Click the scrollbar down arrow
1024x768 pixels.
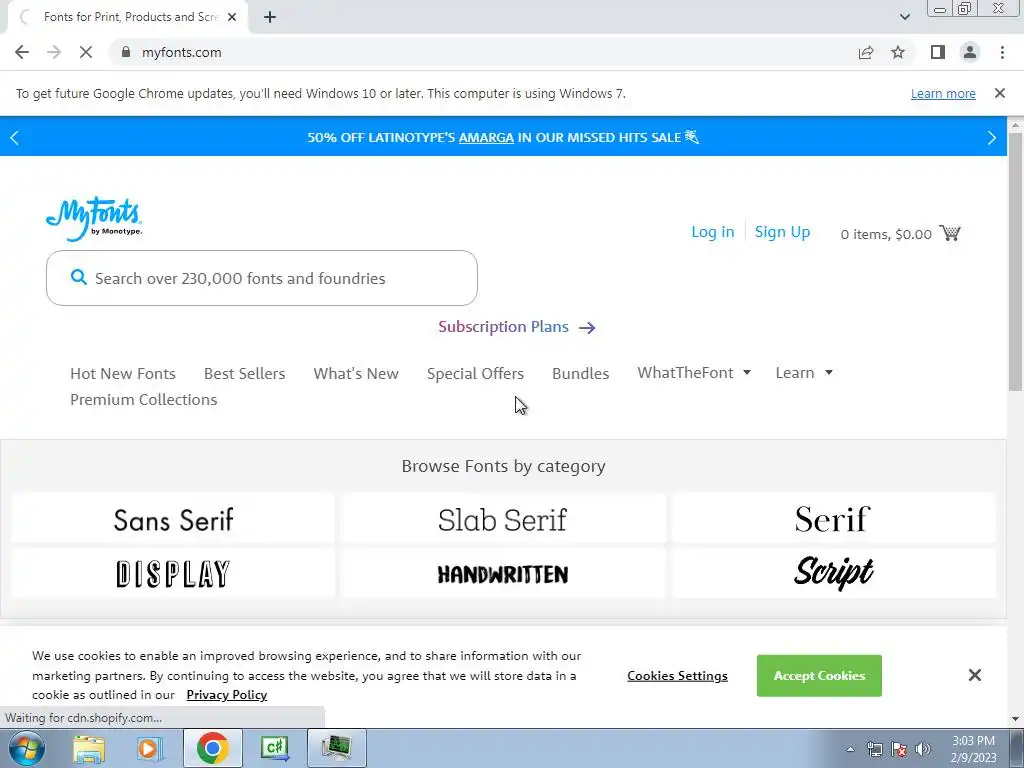(x=1016, y=719)
